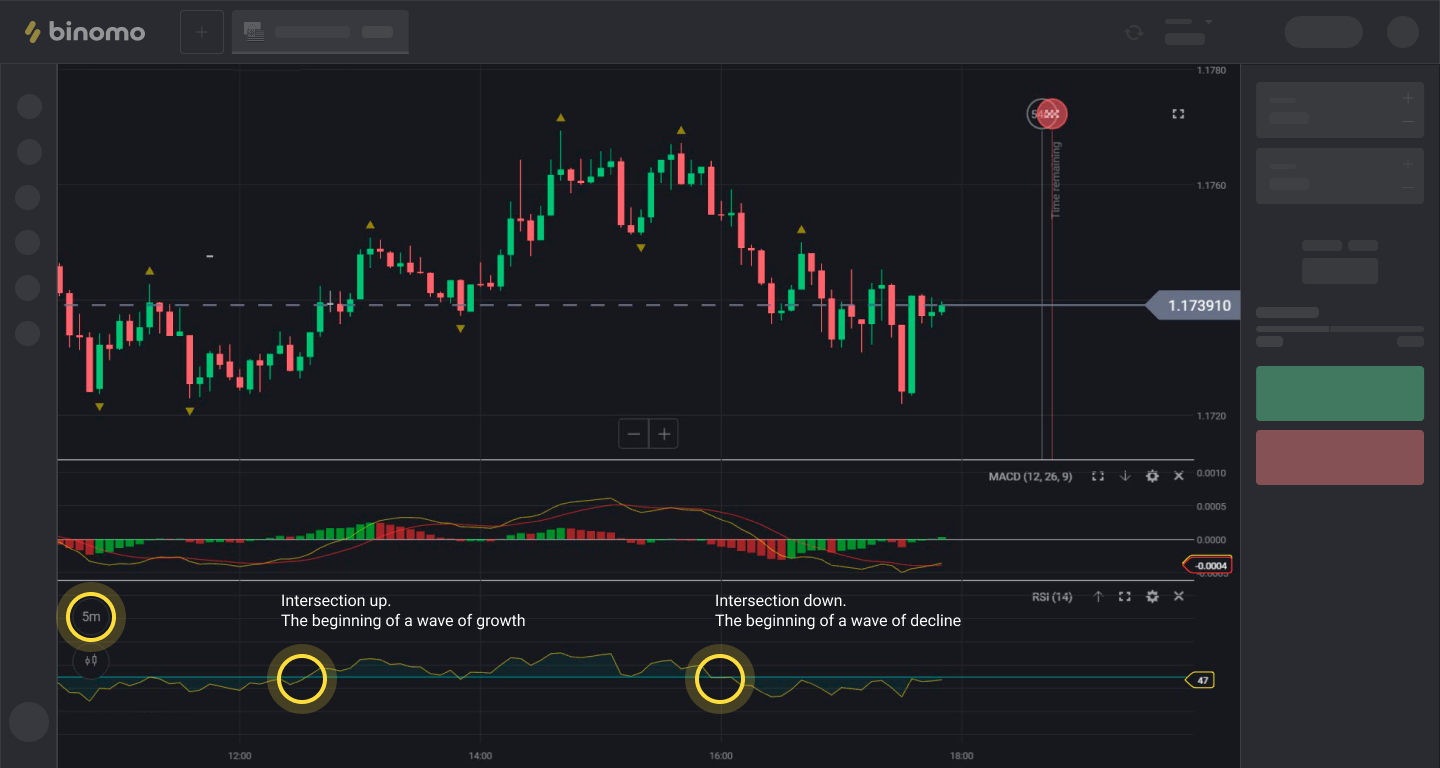Image resolution: width=1440 pixels, height=768 pixels.
Task: Click the refresh icon in header
Action: tap(1133, 32)
